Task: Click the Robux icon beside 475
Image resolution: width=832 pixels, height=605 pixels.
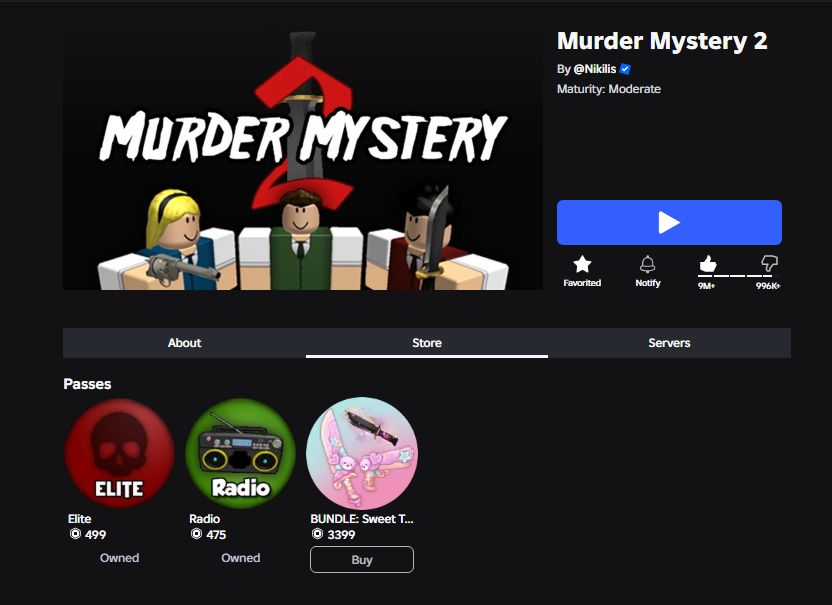Action: click(x=196, y=534)
